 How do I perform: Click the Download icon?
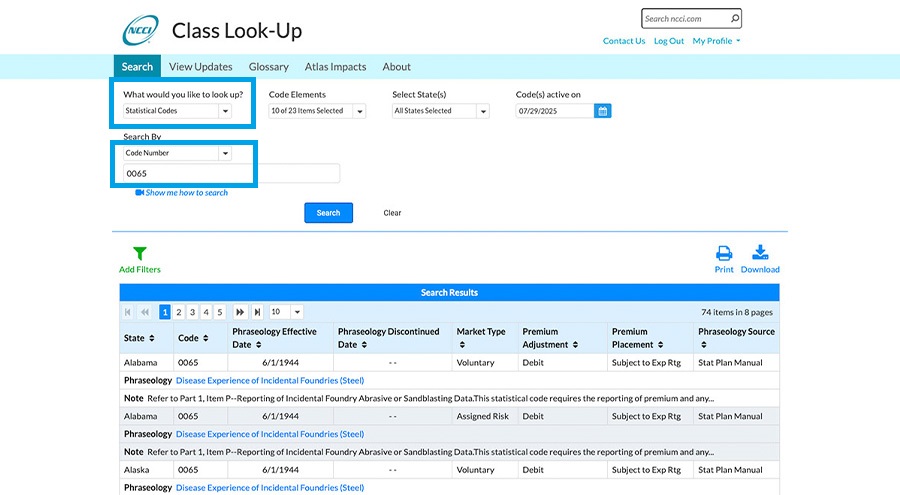pyautogui.click(x=760, y=253)
